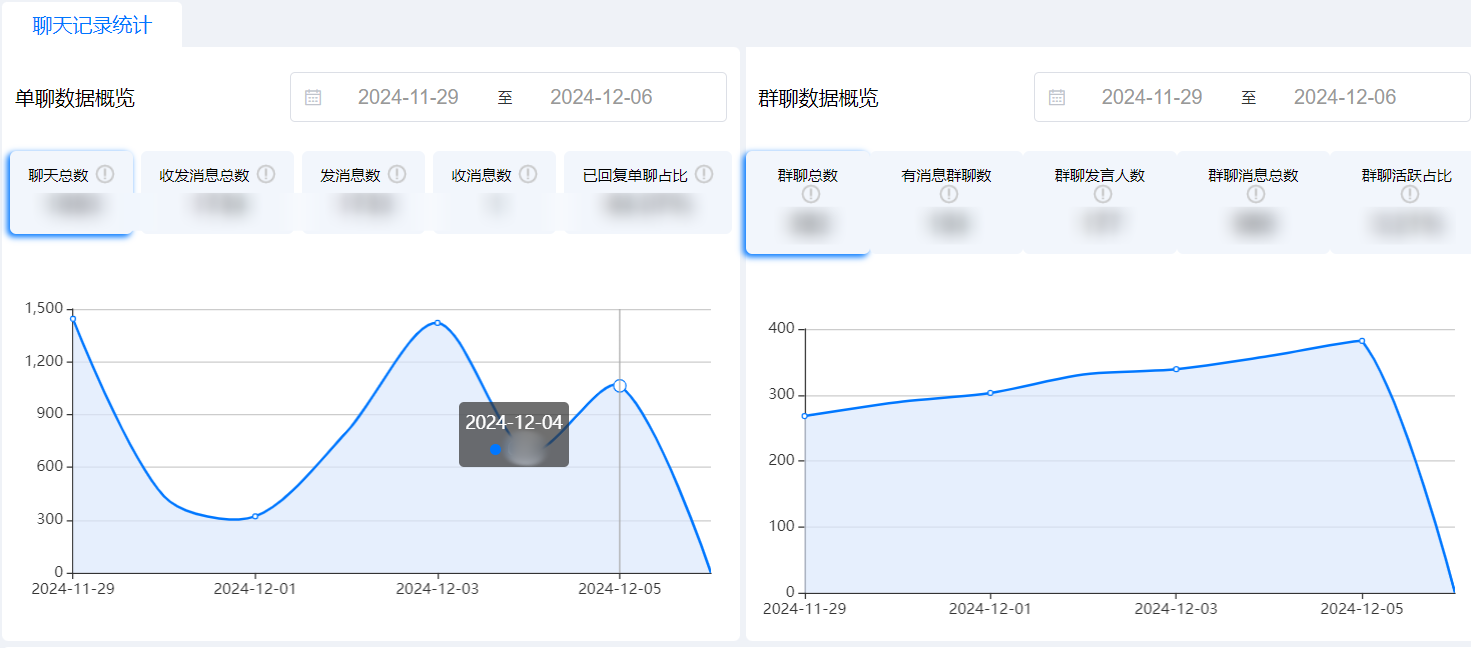Screen dimensions: 1471x648
Task: Click calendar icon in 群聊 date range picker
Action: (x=1057, y=97)
